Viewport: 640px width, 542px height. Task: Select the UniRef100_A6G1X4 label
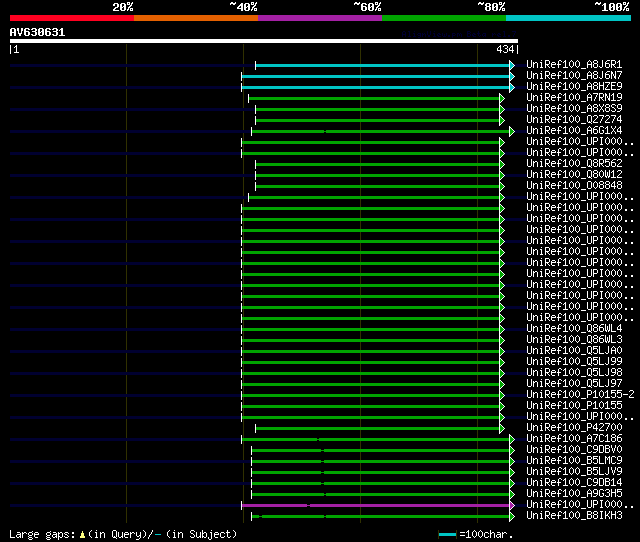tap(574, 131)
